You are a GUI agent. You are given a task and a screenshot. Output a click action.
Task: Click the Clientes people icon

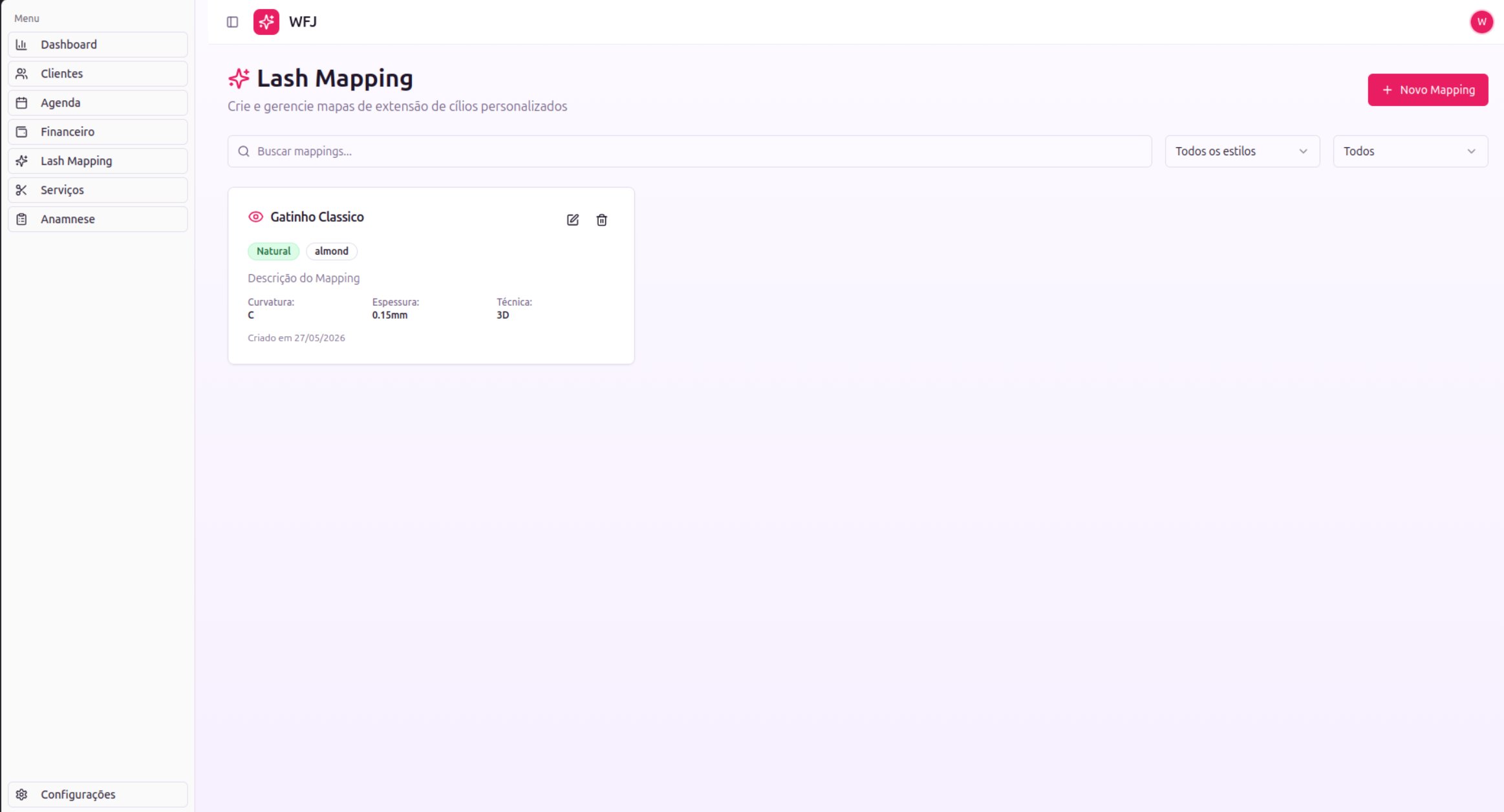click(21, 74)
